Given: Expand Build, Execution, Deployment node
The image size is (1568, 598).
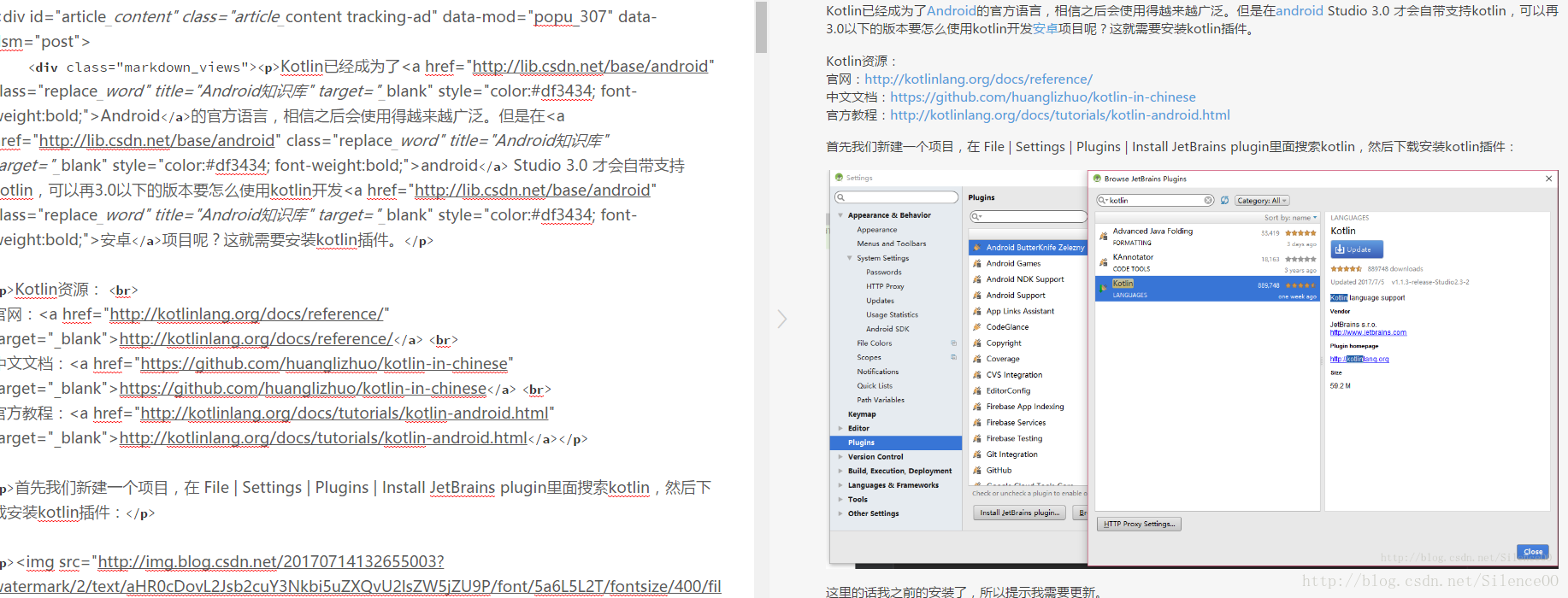Looking at the screenshot, I should pos(840,471).
